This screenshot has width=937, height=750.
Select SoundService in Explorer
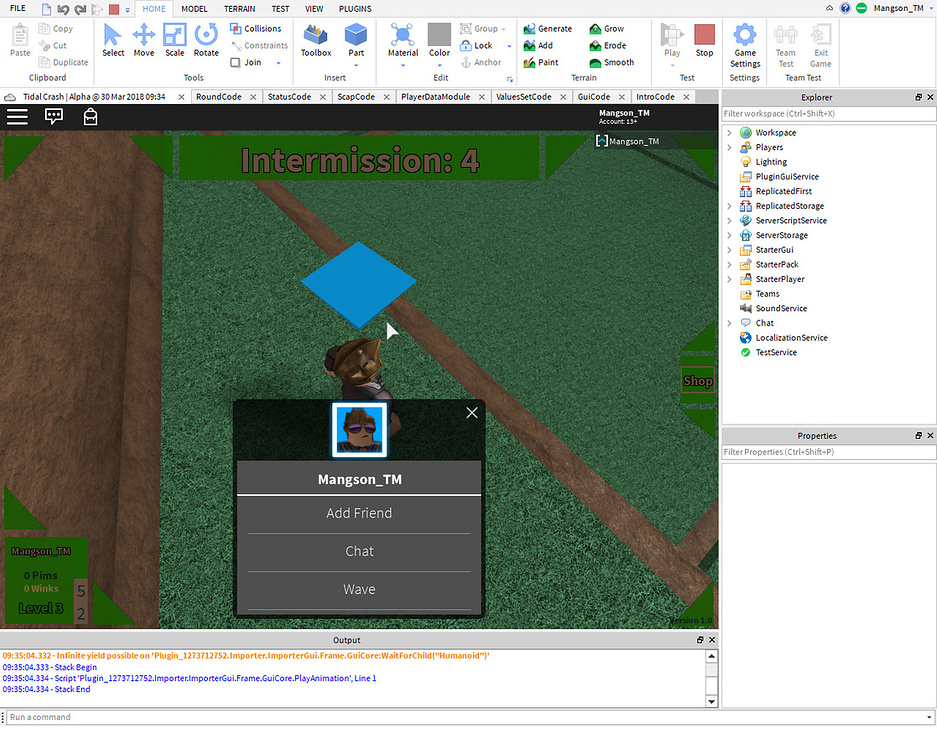tap(781, 308)
